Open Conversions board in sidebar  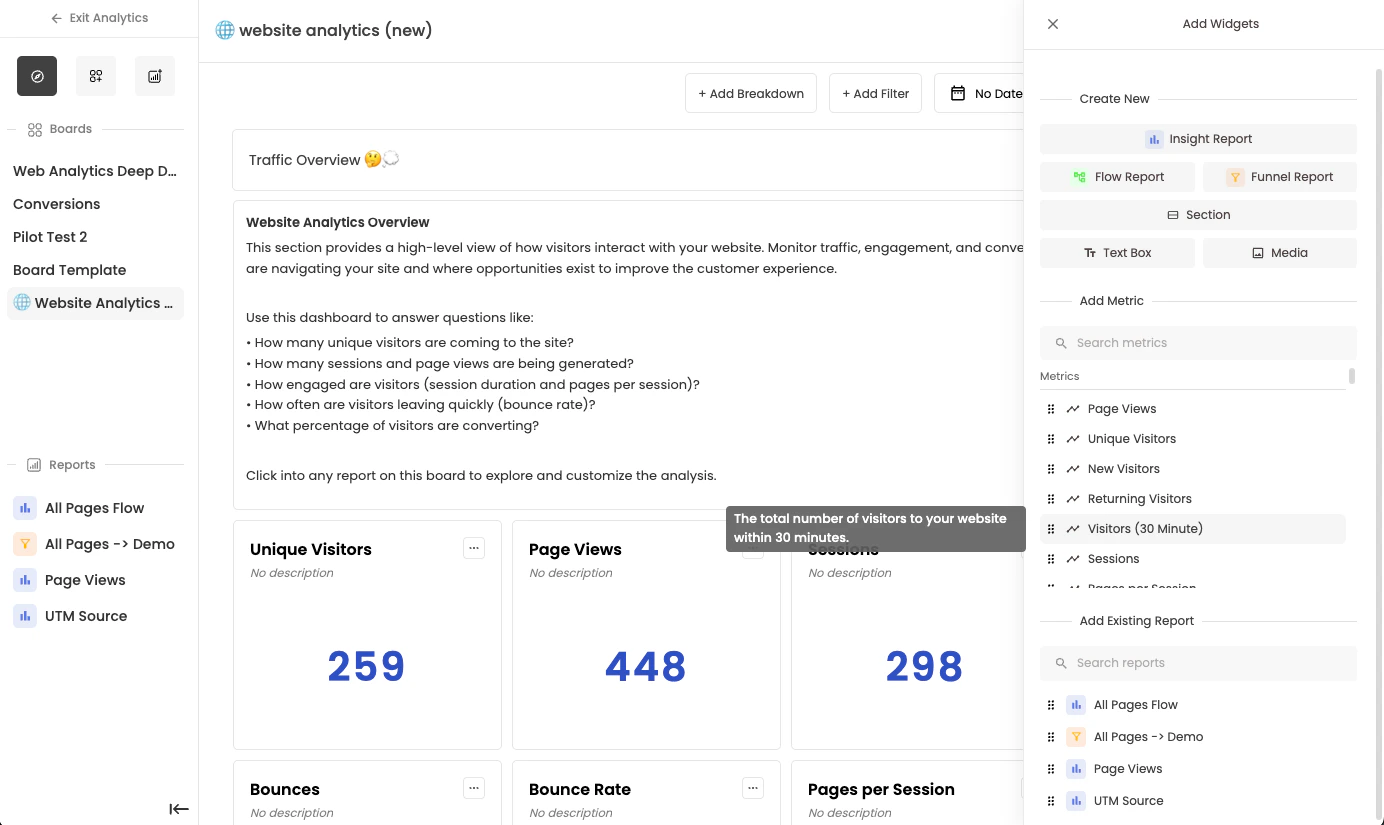(57, 204)
